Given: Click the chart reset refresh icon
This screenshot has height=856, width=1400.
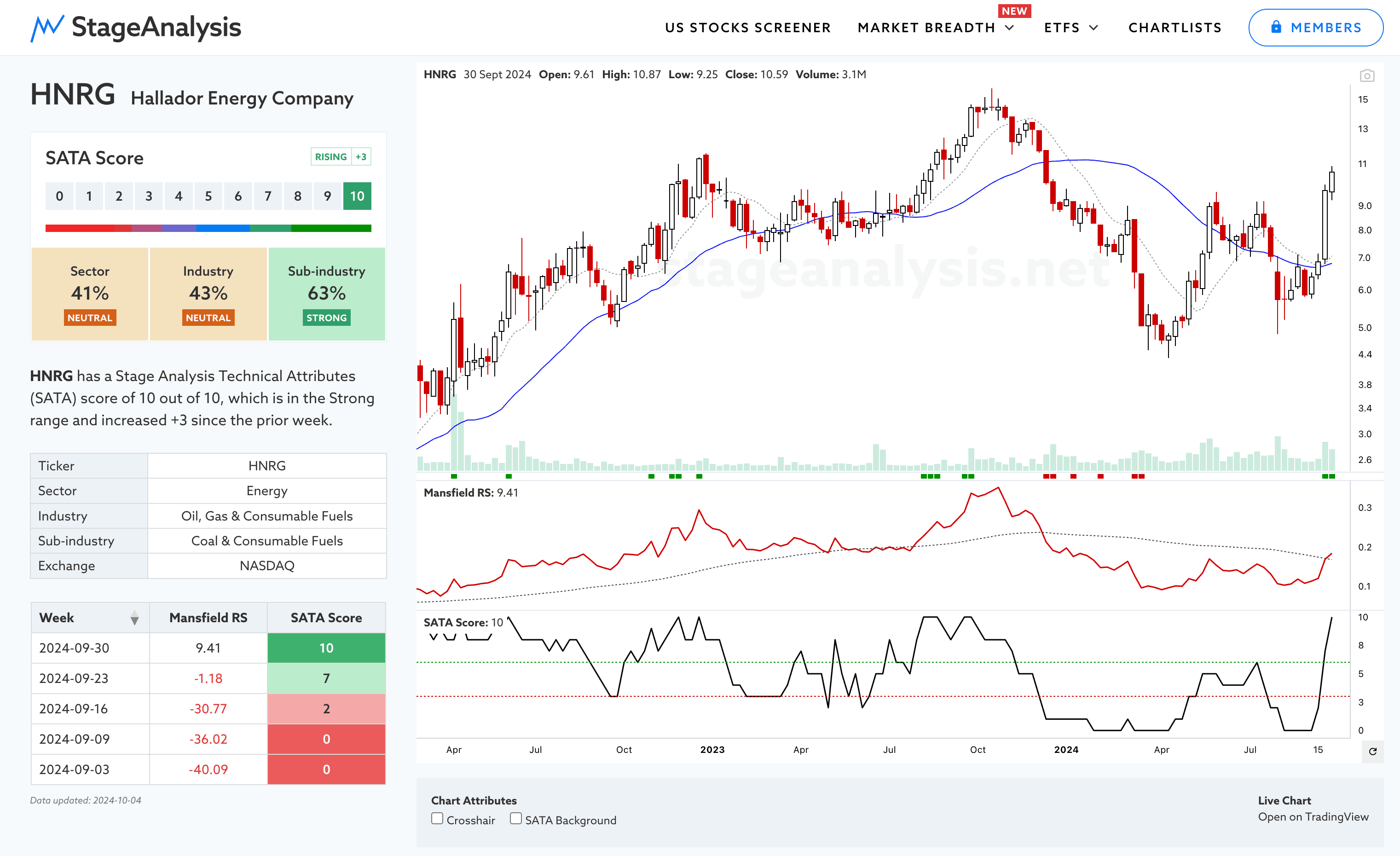Looking at the screenshot, I should point(1373,752).
